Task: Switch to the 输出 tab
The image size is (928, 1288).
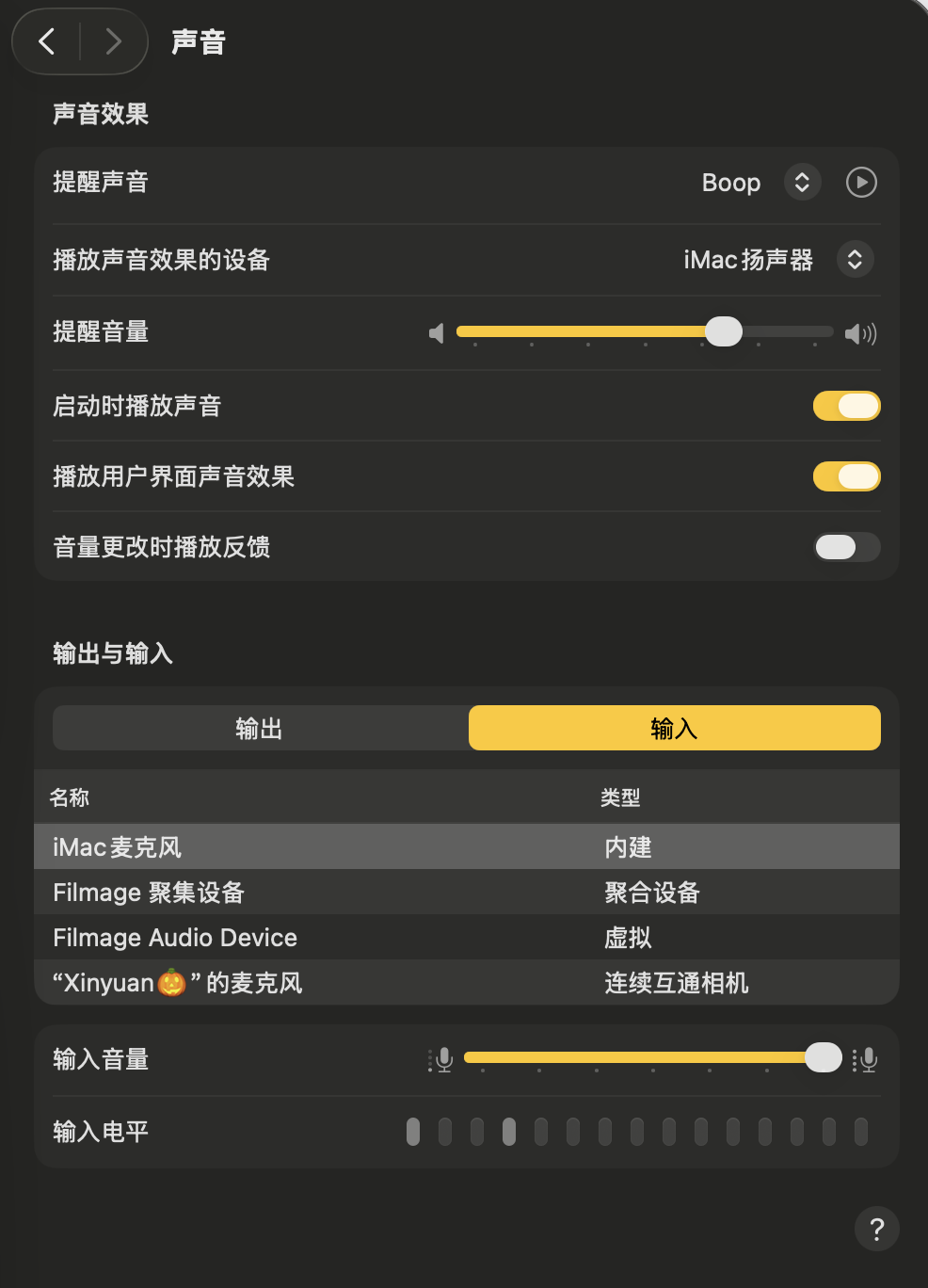Action: 260,728
